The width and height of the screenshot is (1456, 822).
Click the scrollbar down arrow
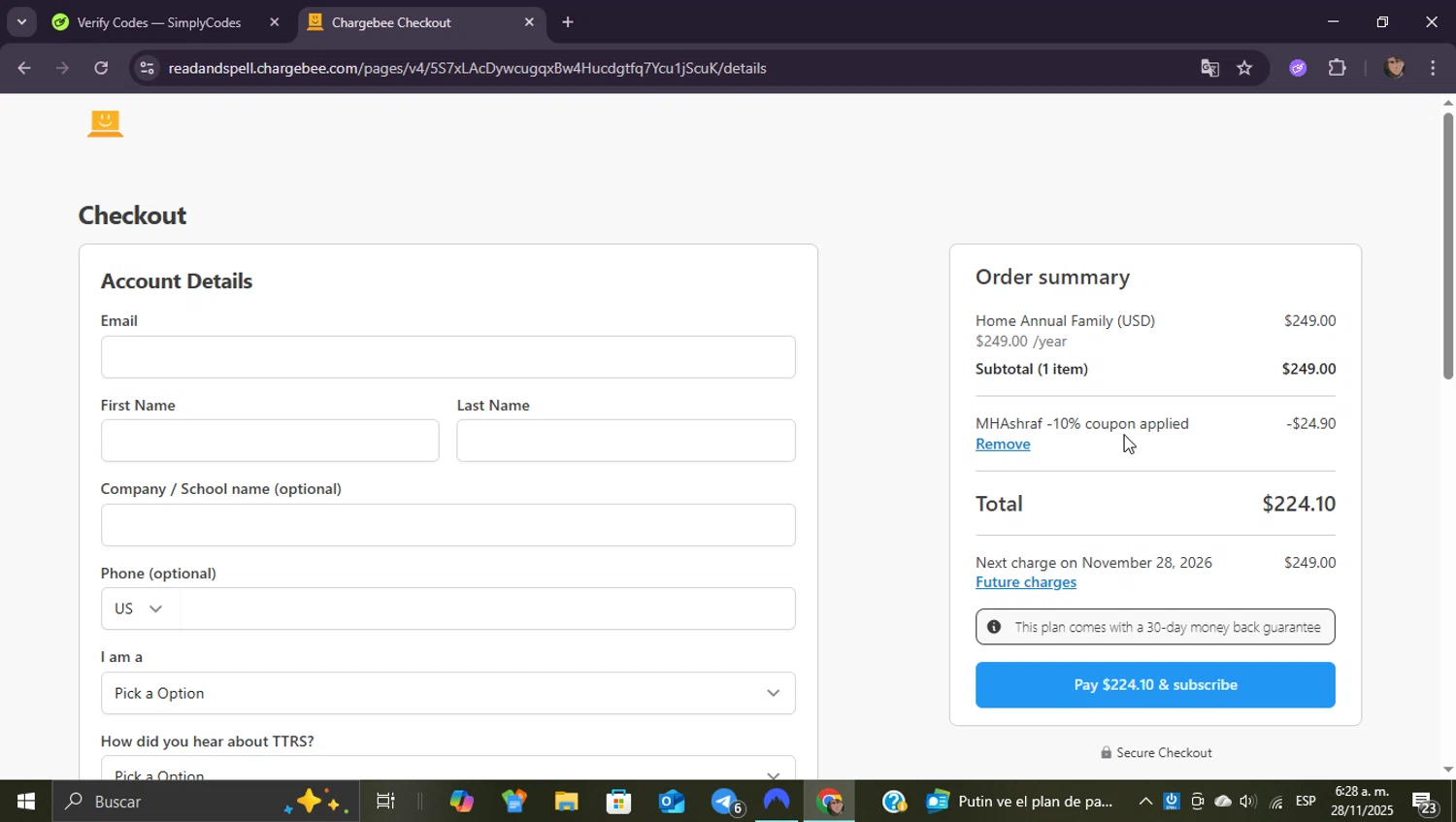pos(1448,770)
